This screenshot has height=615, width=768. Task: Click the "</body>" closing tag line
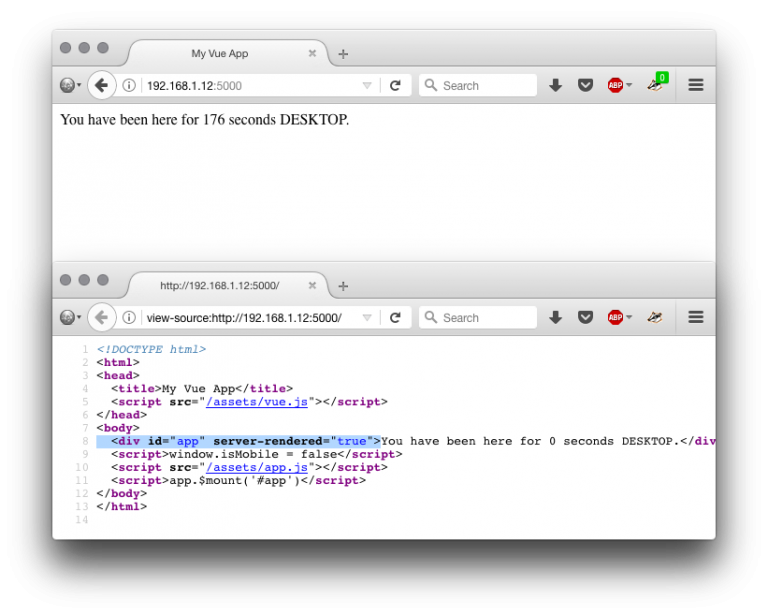[x=121, y=494]
